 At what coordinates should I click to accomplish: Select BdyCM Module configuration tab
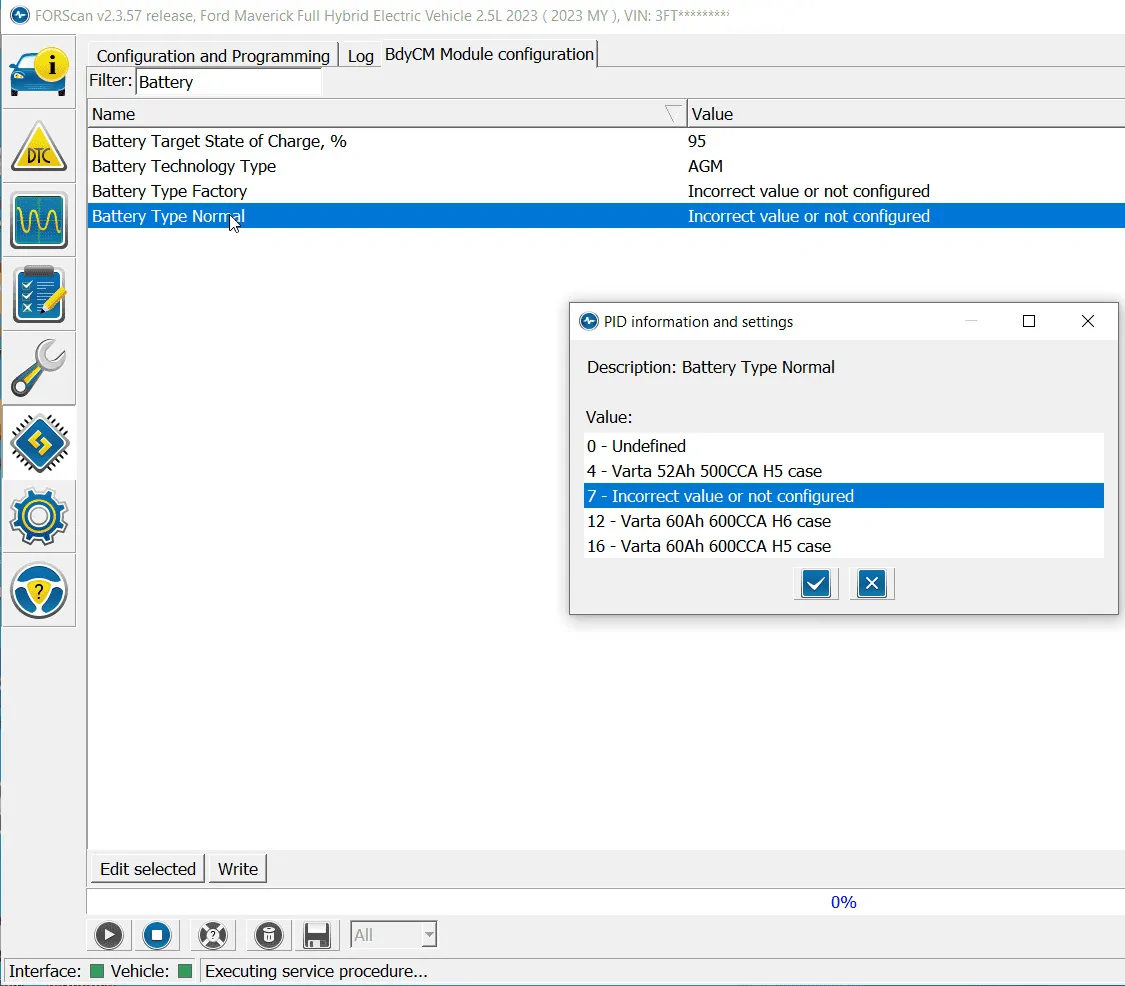489,54
